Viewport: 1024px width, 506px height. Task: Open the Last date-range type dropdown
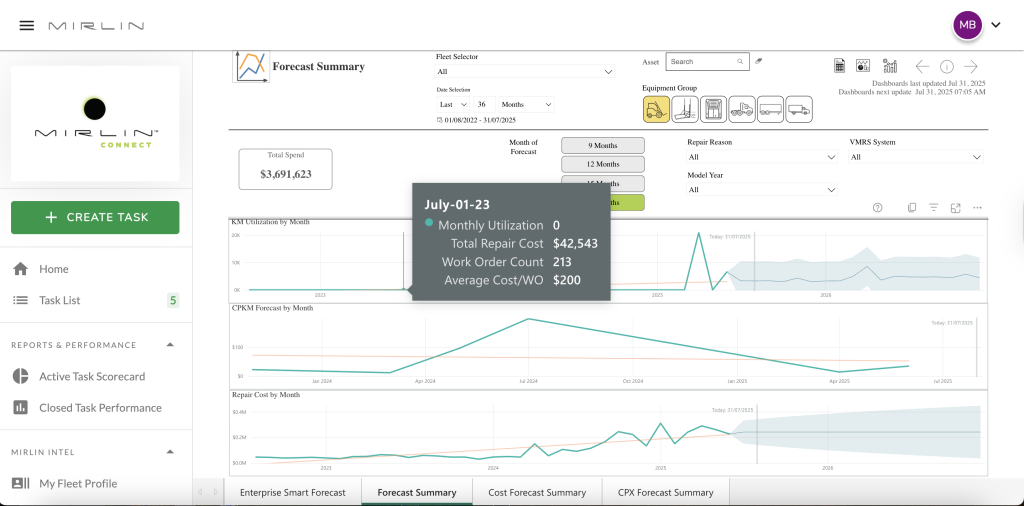453,104
